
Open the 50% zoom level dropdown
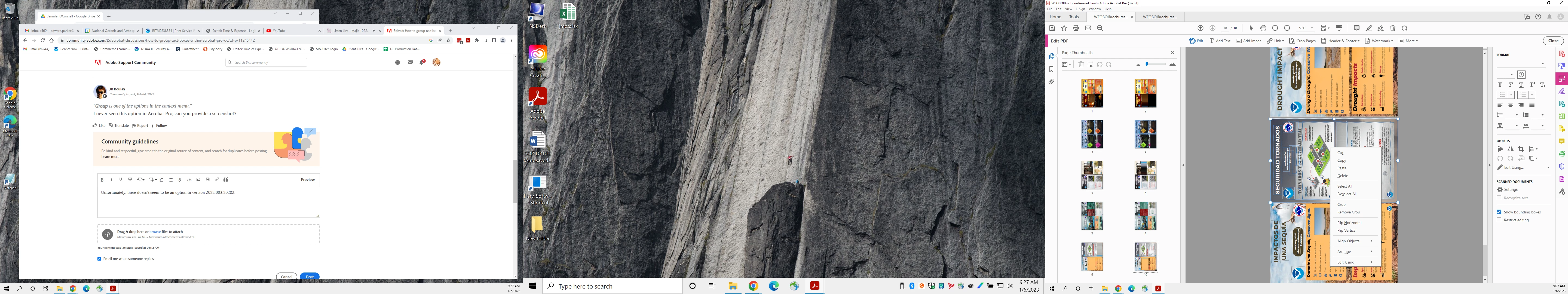[x=1312, y=28]
